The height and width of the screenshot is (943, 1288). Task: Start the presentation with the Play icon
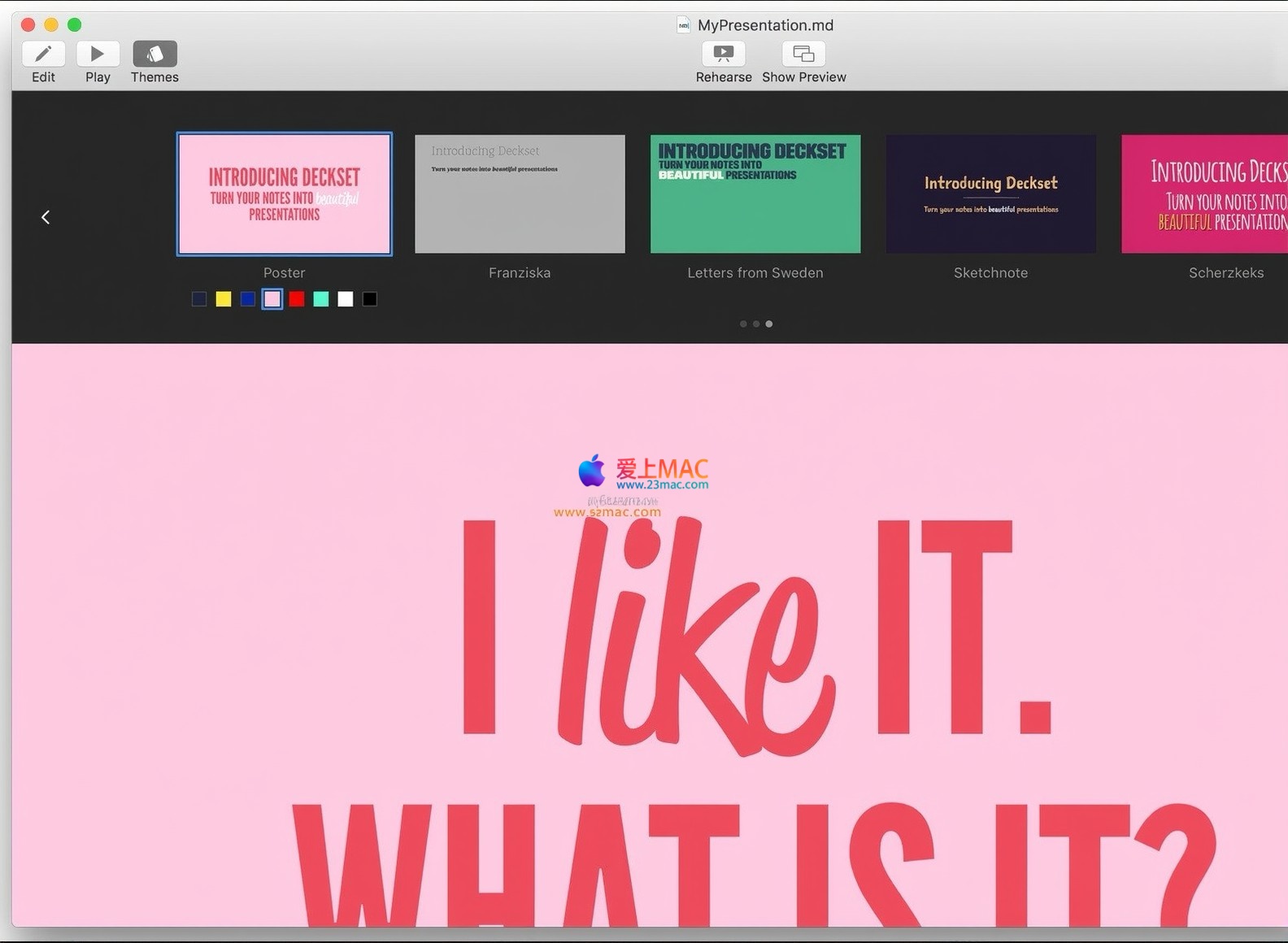tap(98, 54)
